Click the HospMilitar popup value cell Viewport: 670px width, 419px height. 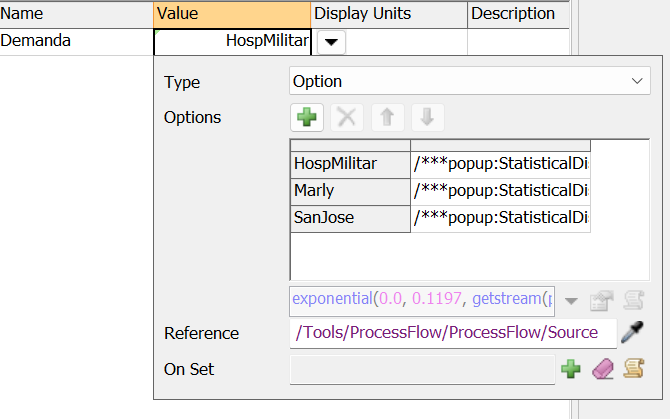[x=500, y=164]
